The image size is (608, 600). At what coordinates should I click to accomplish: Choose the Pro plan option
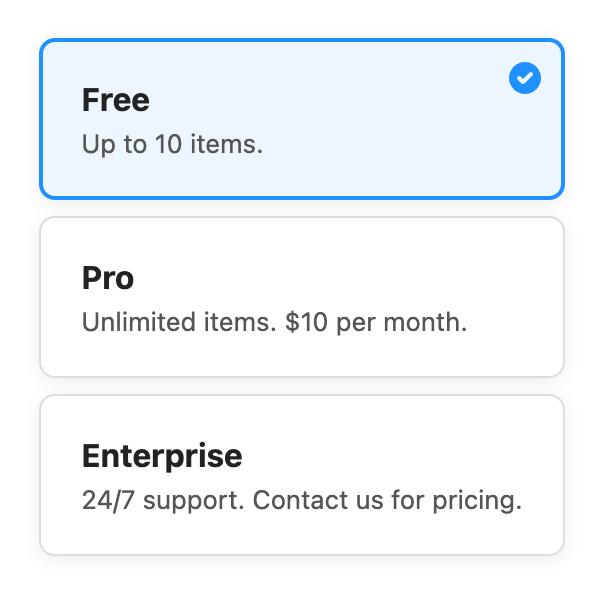tap(302, 297)
